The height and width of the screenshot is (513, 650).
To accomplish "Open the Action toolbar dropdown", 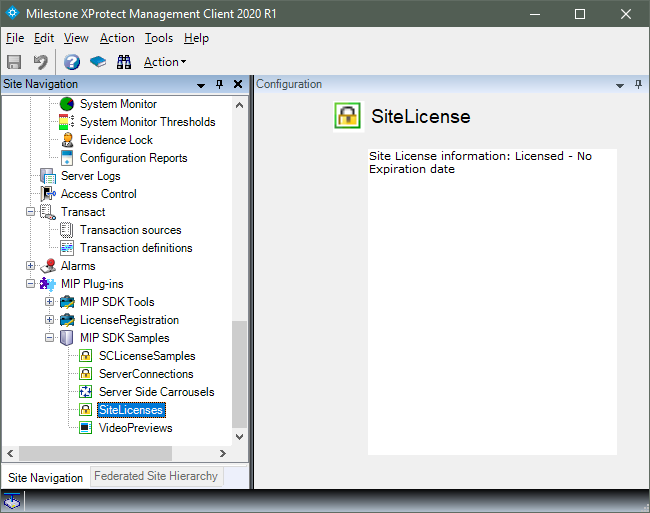I will coord(165,62).
